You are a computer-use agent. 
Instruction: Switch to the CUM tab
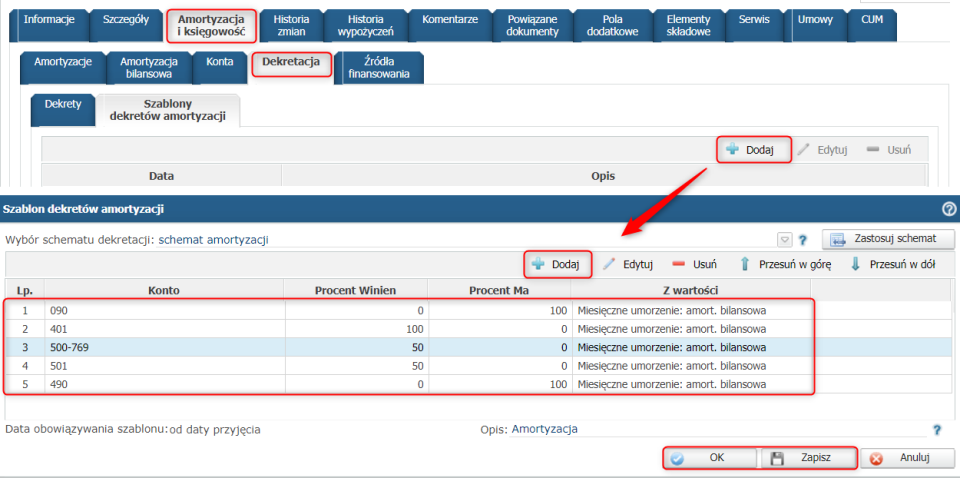pyautogui.click(x=872, y=26)
